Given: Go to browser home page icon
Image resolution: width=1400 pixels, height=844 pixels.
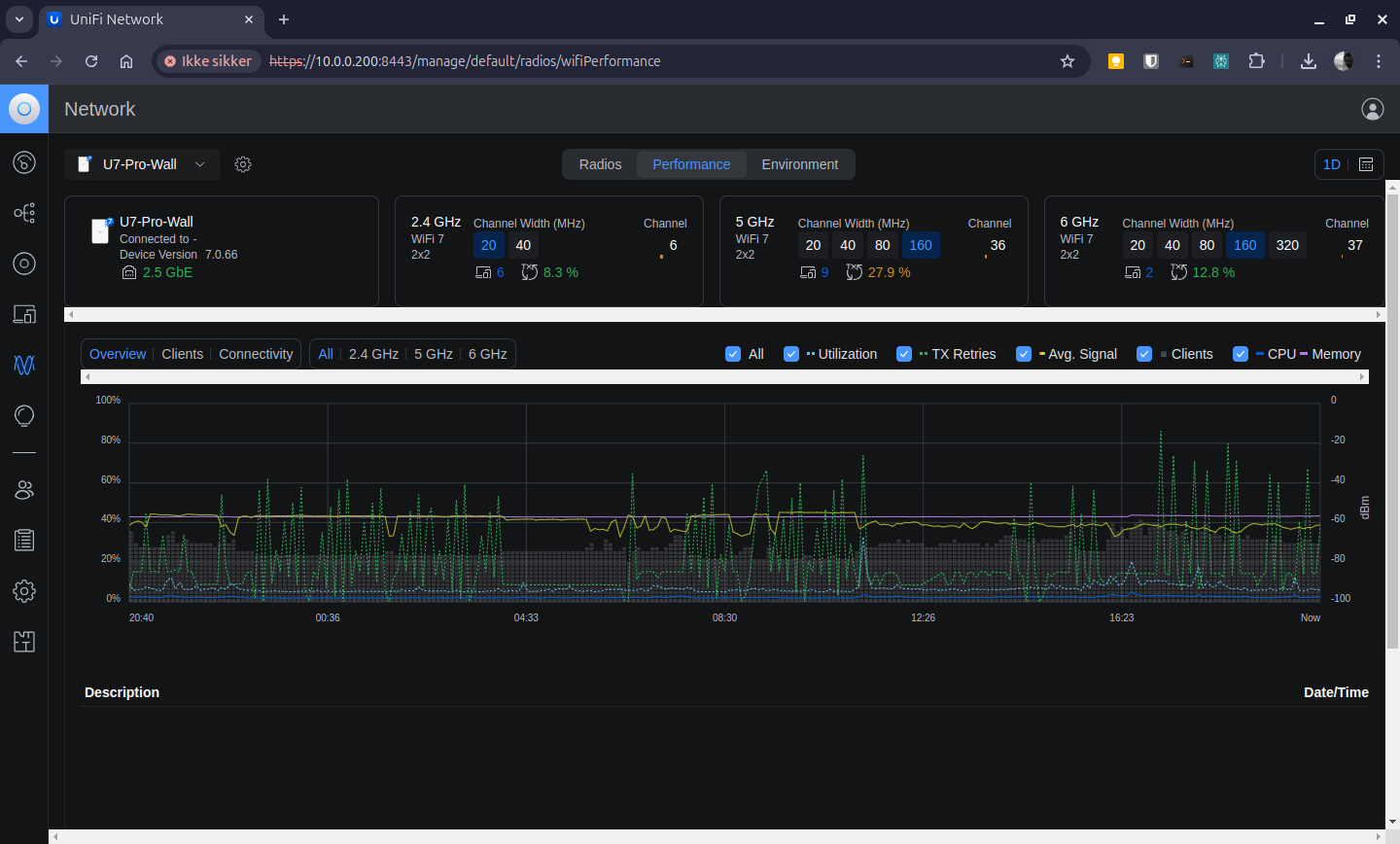Looking at the screenshot, I should pos(126,61).
